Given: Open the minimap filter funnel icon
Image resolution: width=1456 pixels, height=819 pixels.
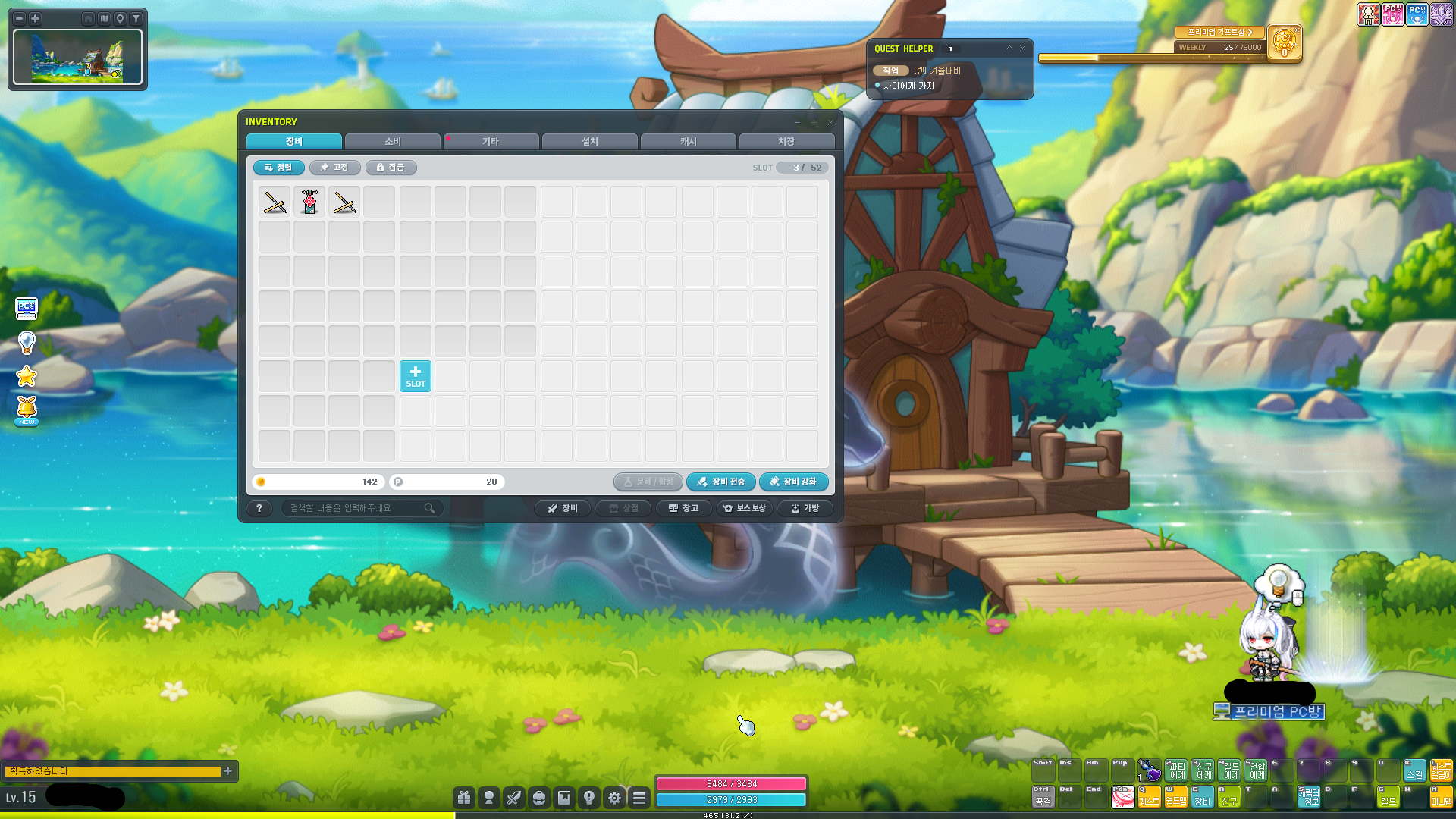Looking at the screenshot, I should click(136, 18).
